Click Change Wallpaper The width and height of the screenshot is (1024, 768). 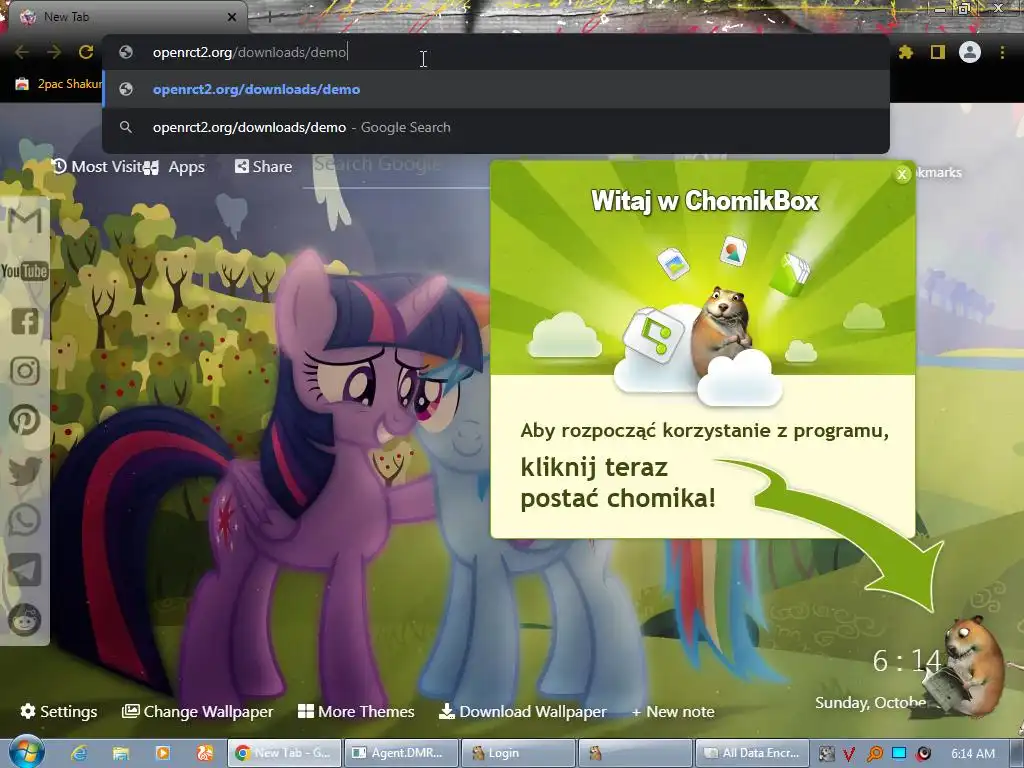click(198, 711)
